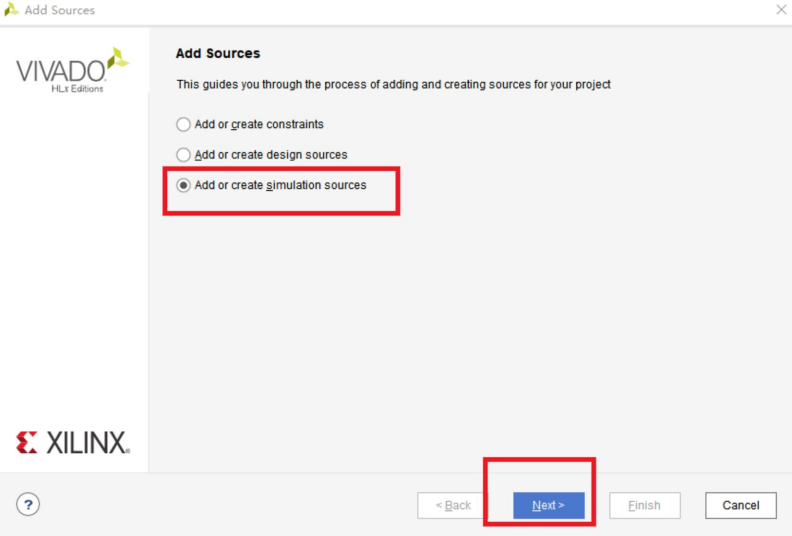This screenshot has width=792, height=536.
Task: Click the Vivado leaf icon in title bar
Action: pos(11,10)
